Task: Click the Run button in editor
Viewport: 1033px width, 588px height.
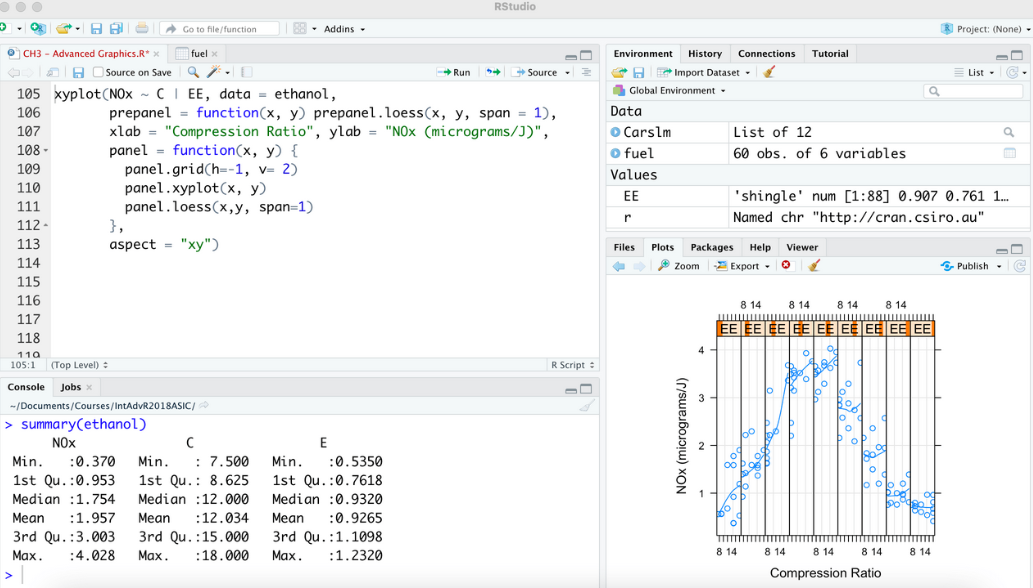Action: pos(454,72)
